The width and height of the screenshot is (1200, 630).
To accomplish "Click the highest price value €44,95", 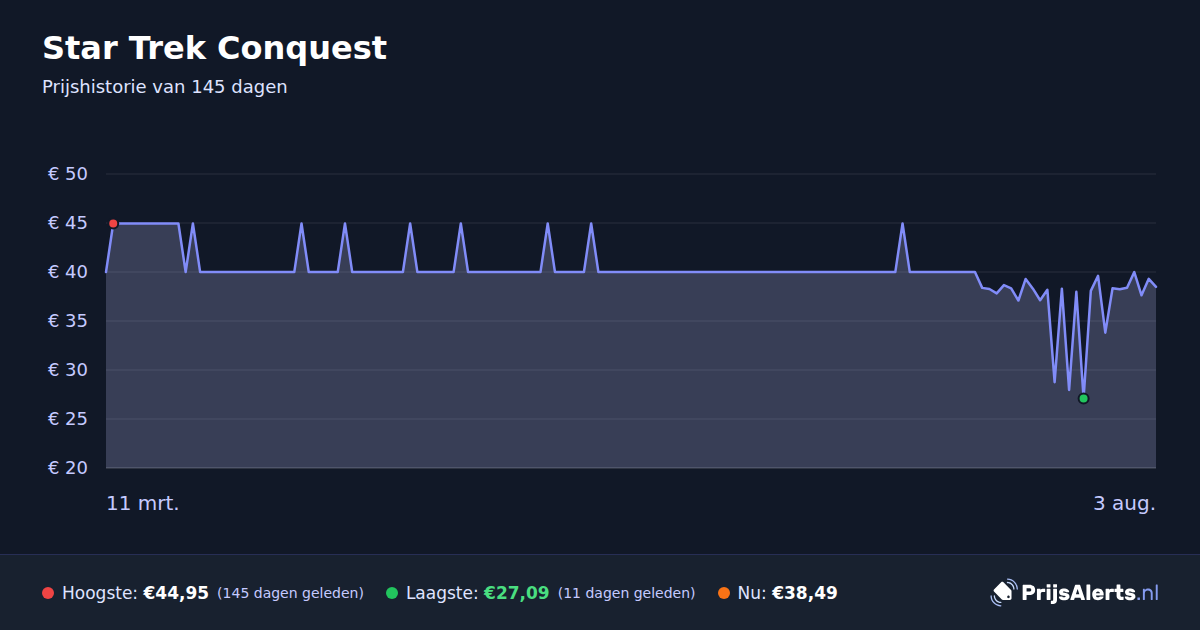I will [176, 593].
